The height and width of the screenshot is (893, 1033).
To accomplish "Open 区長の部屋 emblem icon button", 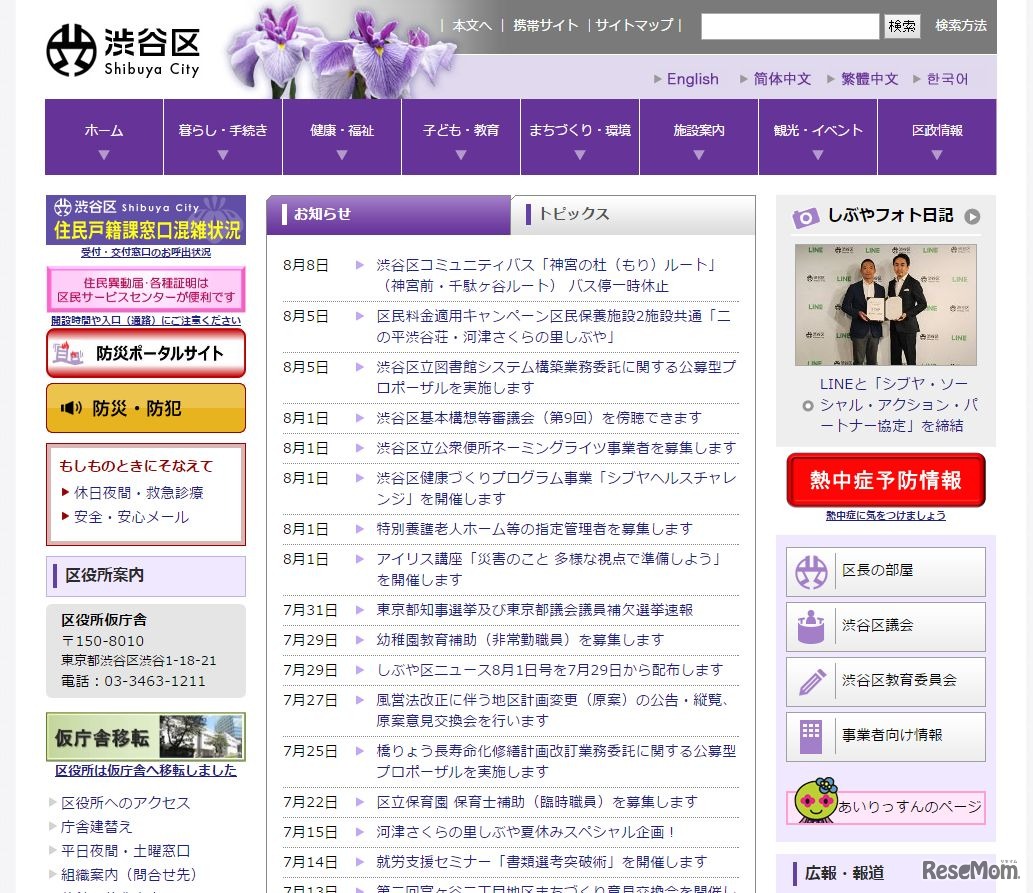I will 811,572.
